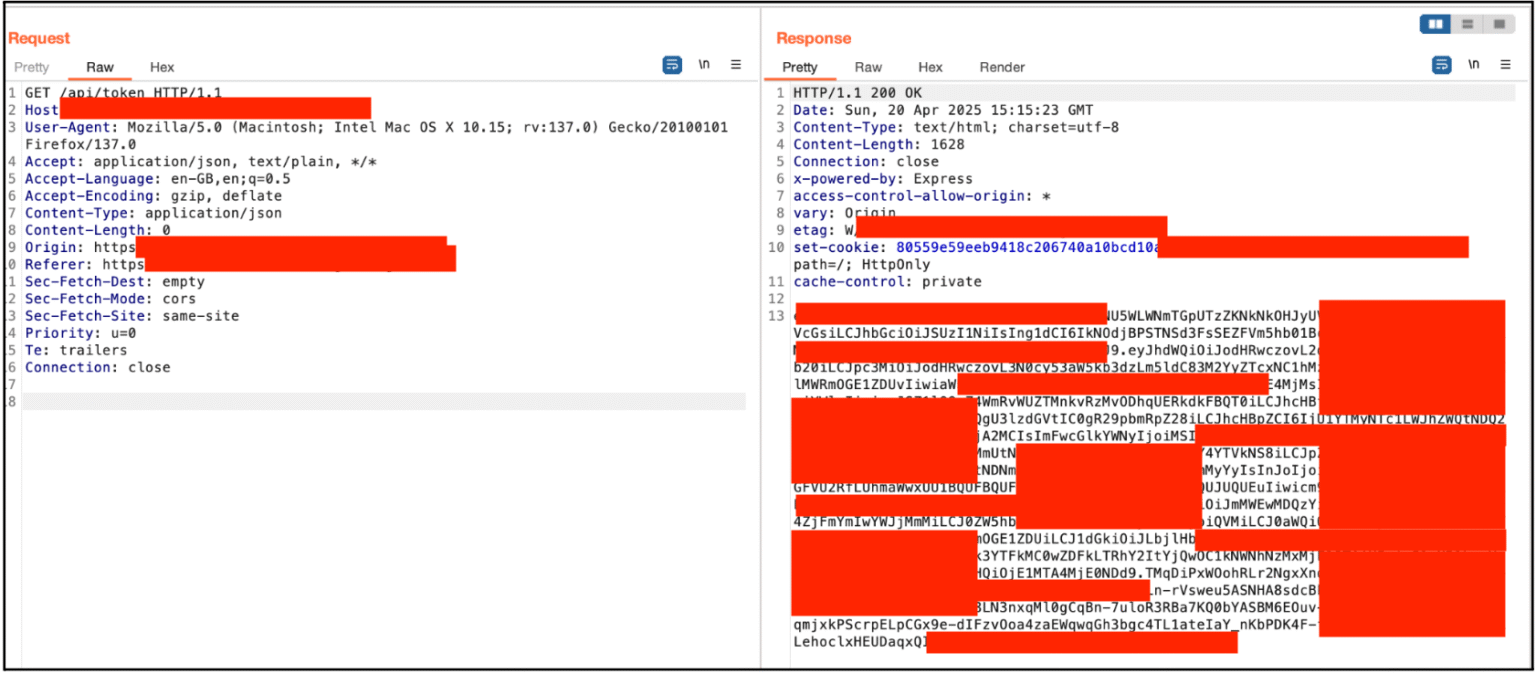Click the 'Content-Type: text/html; charset=utf-8' line

(x=956, y=127)
